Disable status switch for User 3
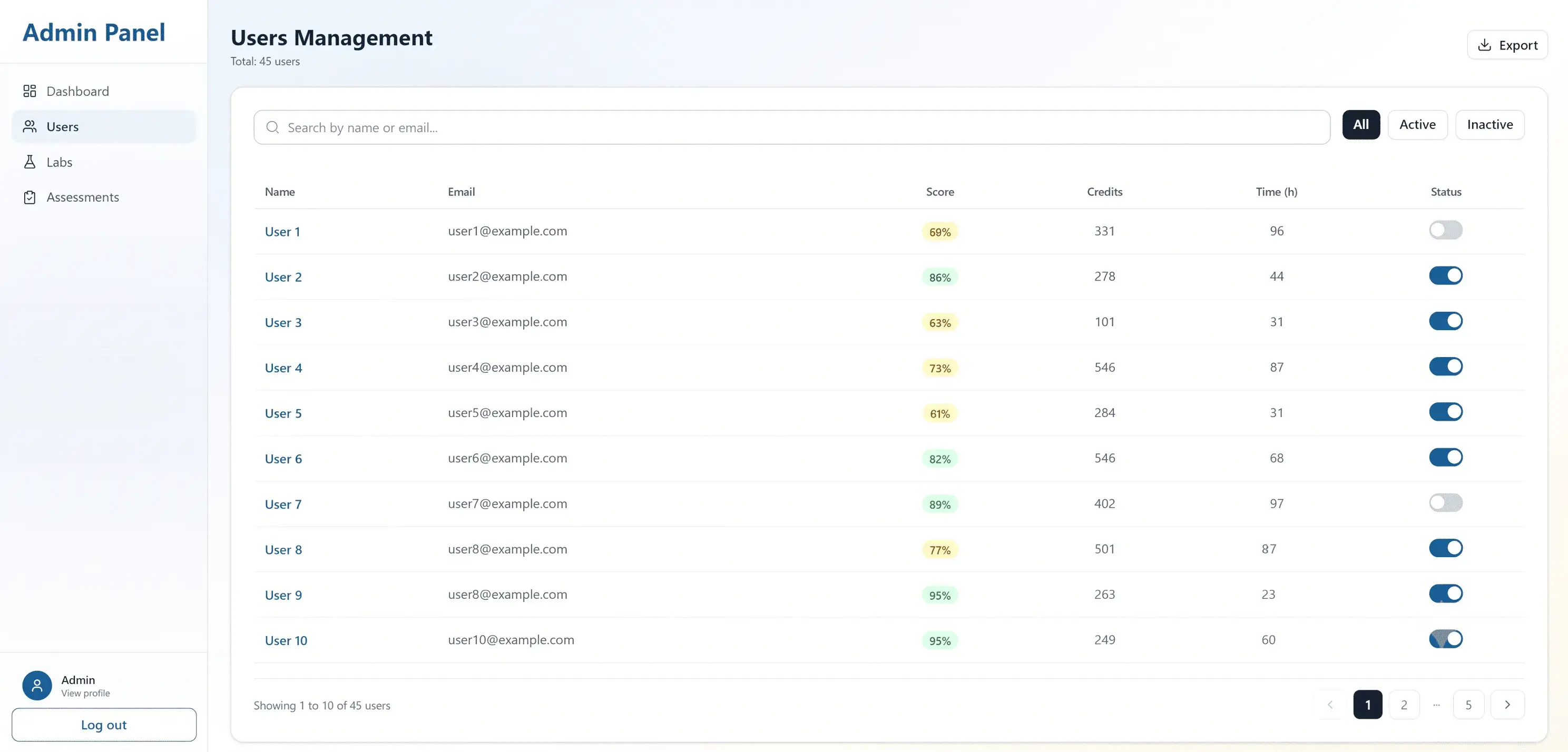This screenshot has width=1568, height=752. [1446, 321]
